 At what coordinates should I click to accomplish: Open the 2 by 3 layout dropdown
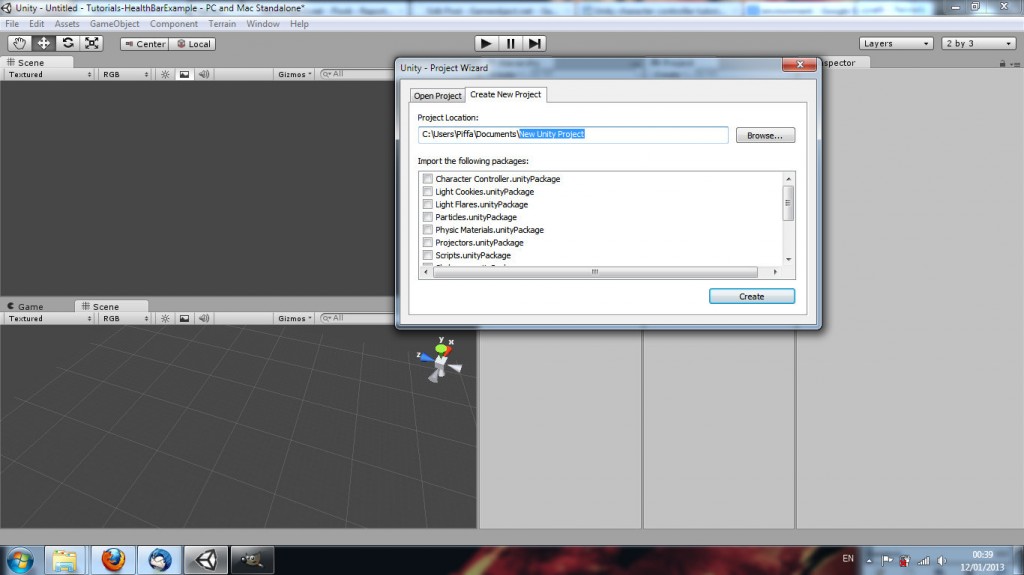(978, 43)
